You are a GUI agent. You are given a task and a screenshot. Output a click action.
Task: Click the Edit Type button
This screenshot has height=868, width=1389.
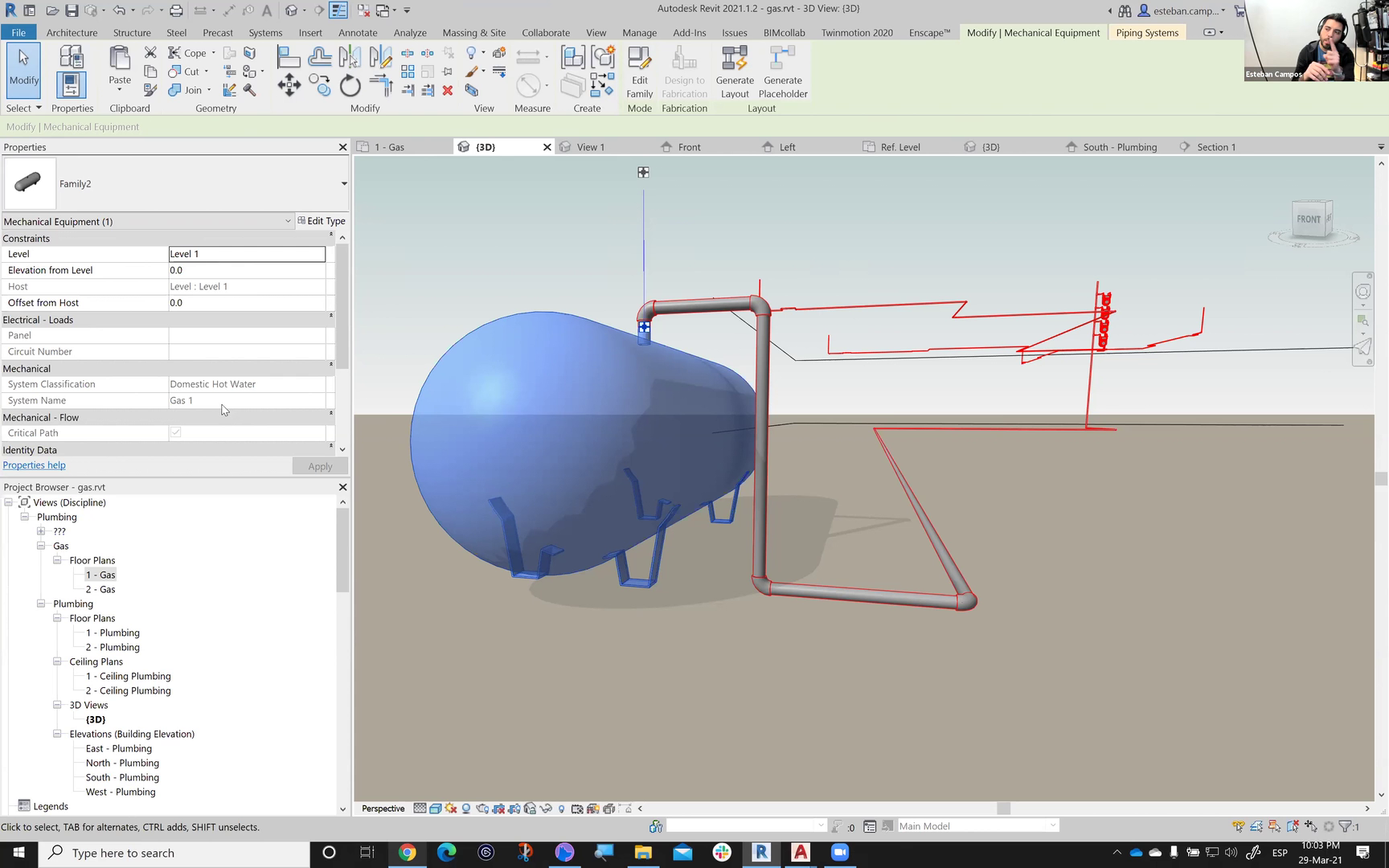point(322,221)
